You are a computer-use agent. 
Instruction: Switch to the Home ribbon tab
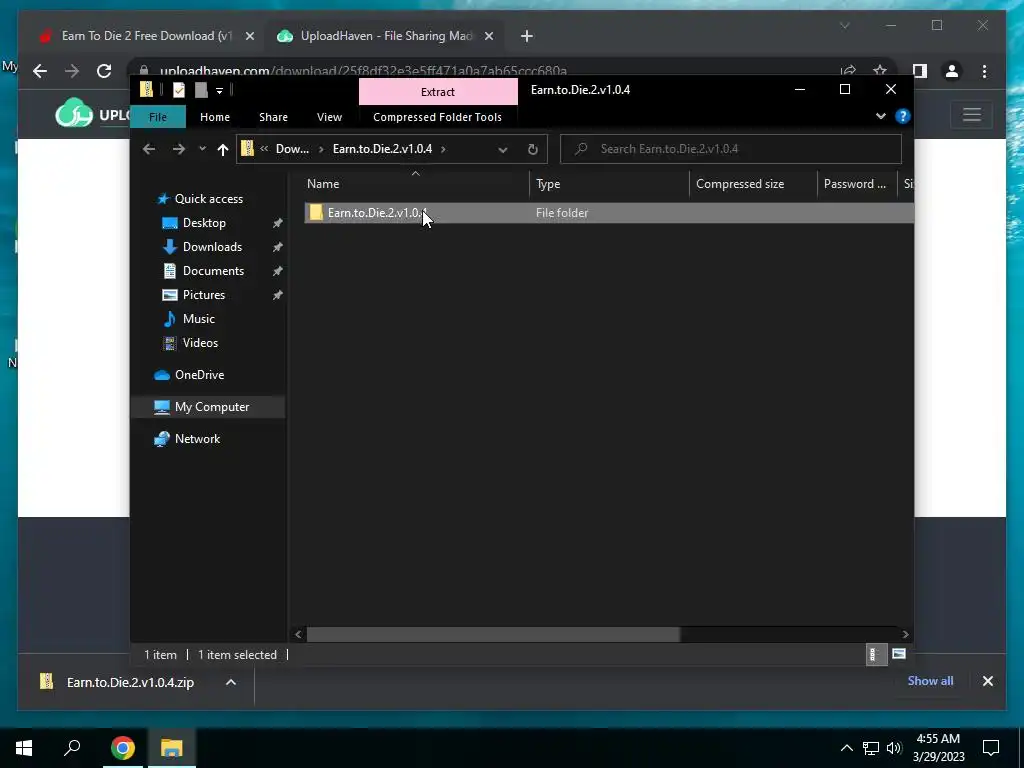pos(215,117)
